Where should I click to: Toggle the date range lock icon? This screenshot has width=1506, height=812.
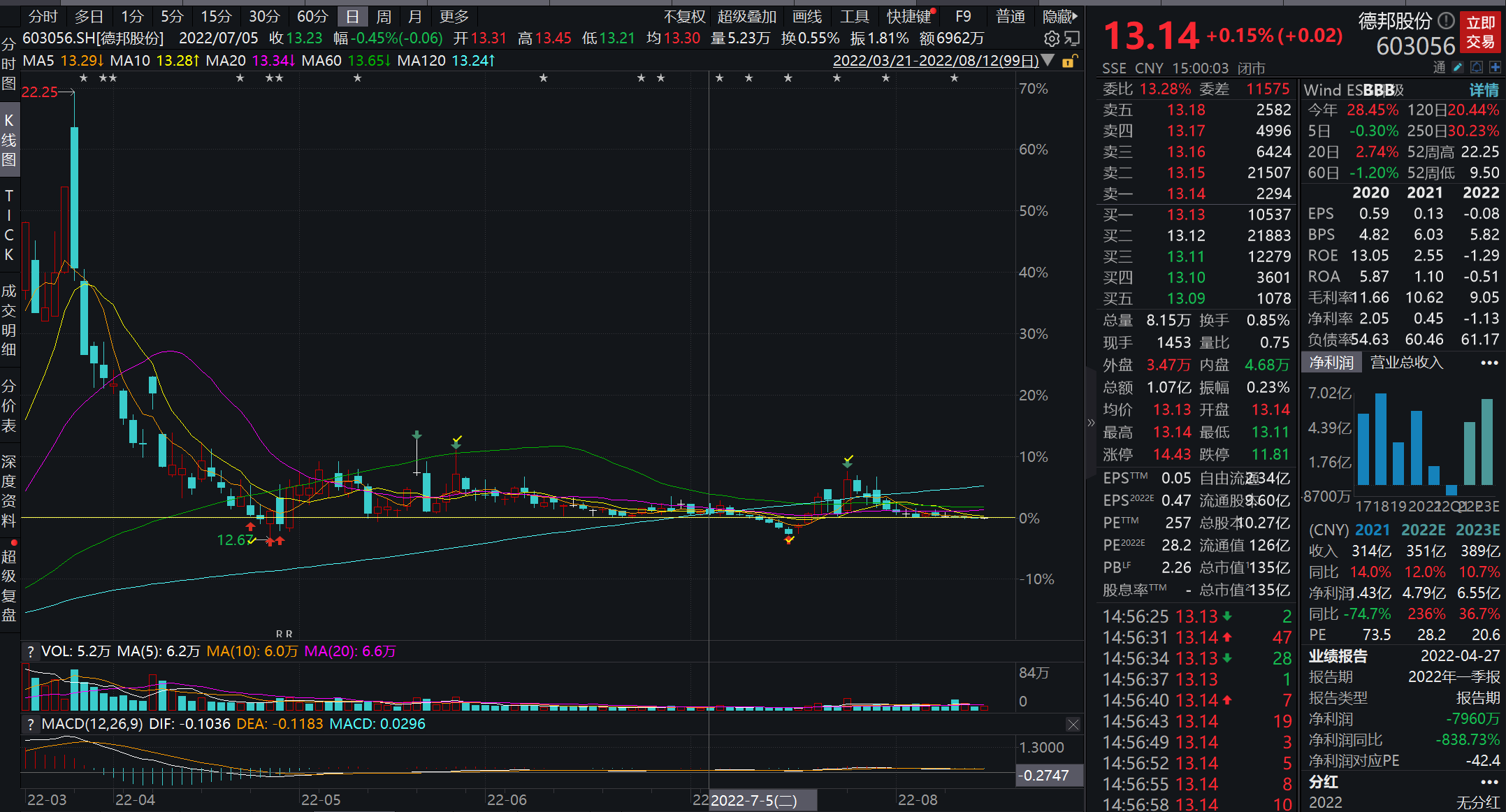[1069, 61]
